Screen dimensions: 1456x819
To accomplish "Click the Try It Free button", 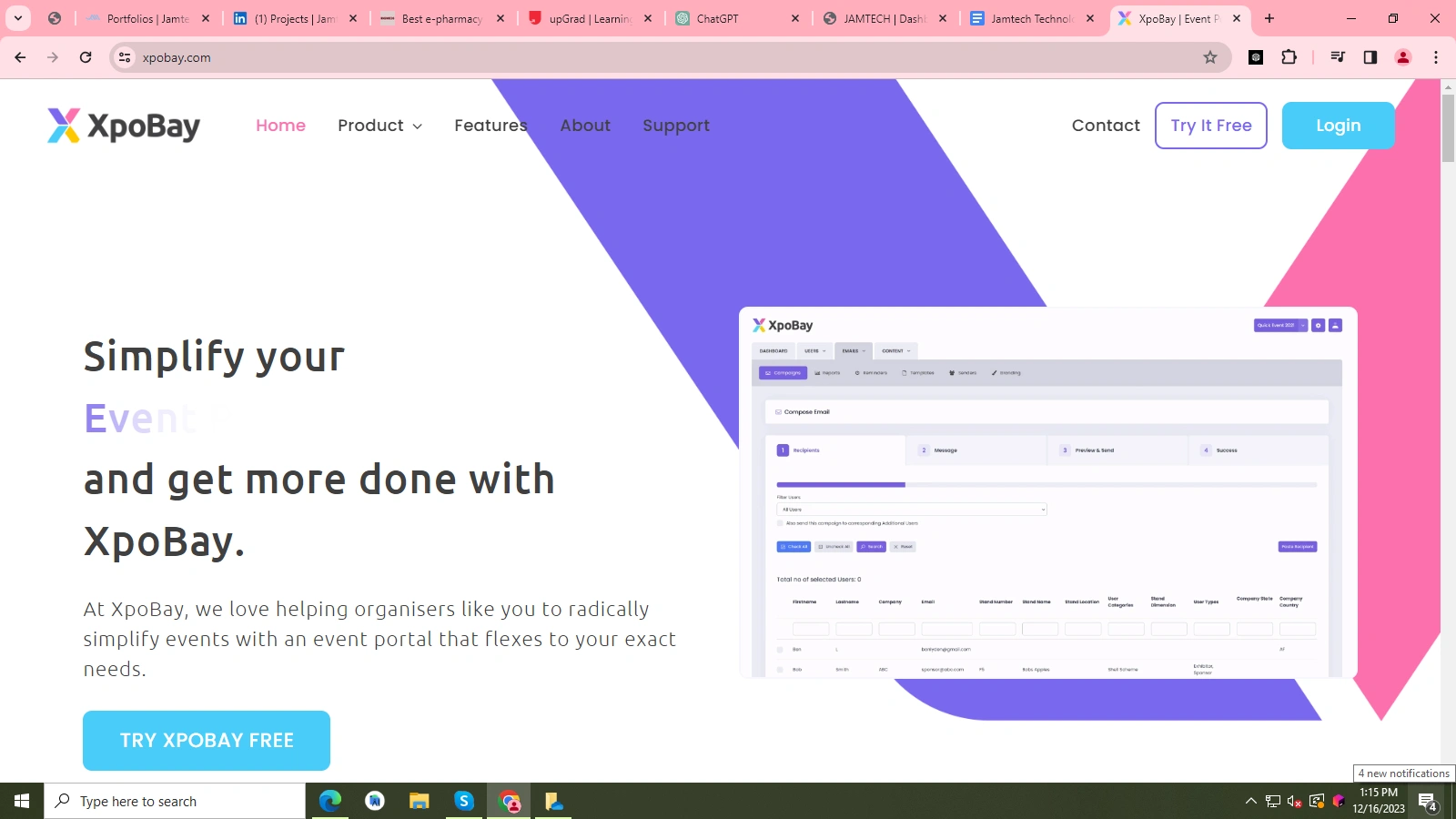I will pyautogui.click(x=1211, y=126).
